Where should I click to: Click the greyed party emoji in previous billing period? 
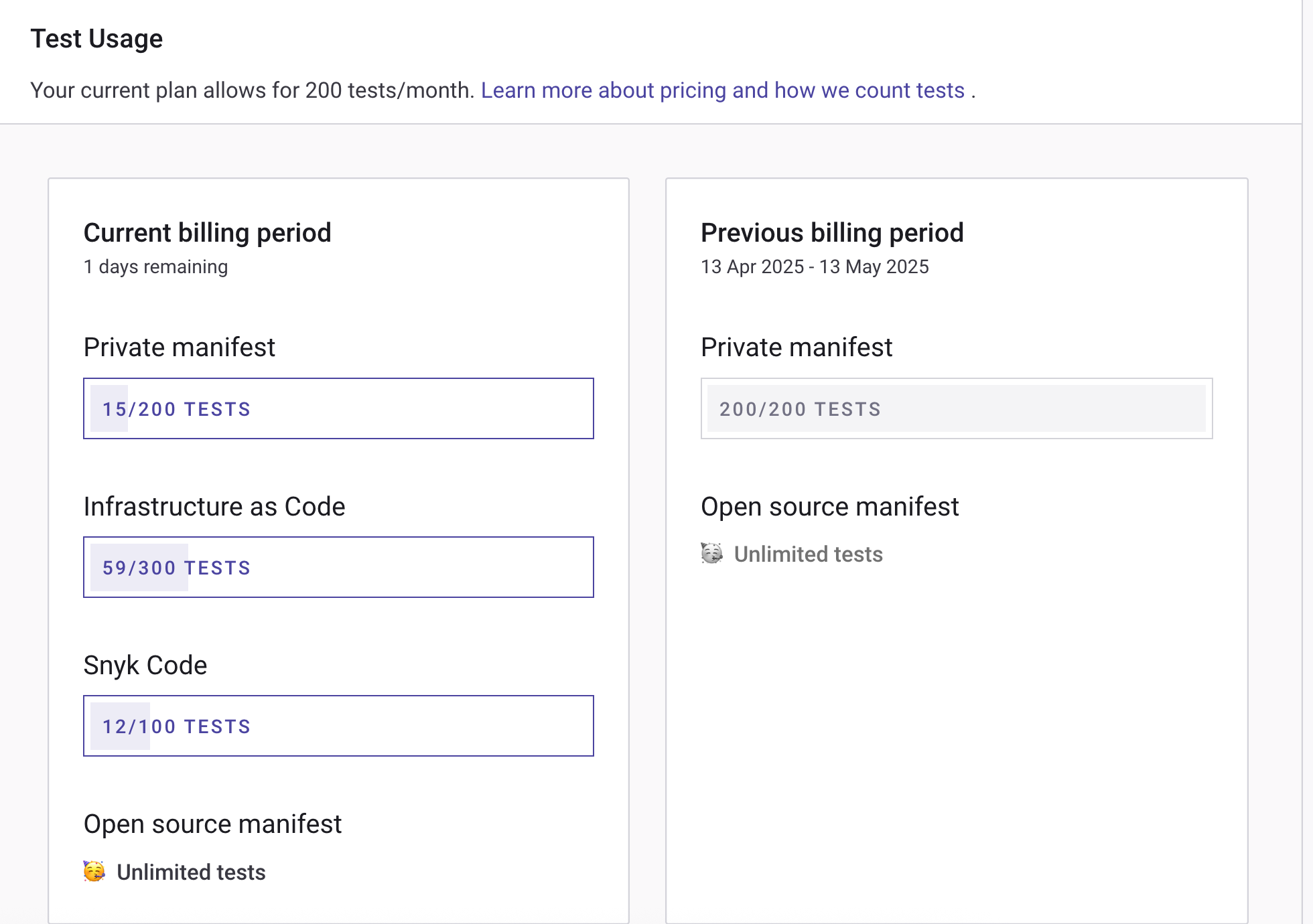(x=711, y=553)
